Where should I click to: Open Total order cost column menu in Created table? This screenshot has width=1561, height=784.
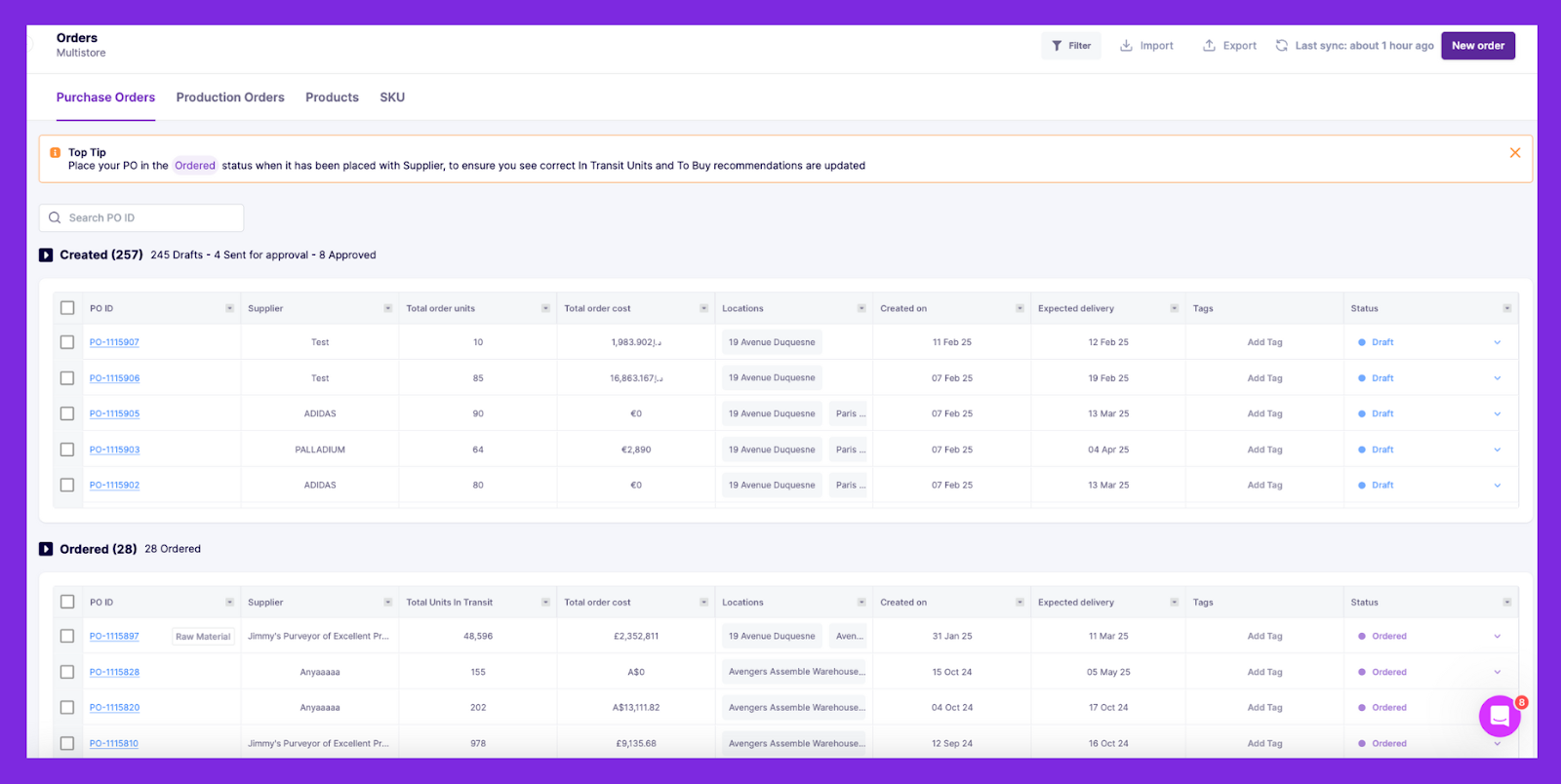click(x=703, y=308)
